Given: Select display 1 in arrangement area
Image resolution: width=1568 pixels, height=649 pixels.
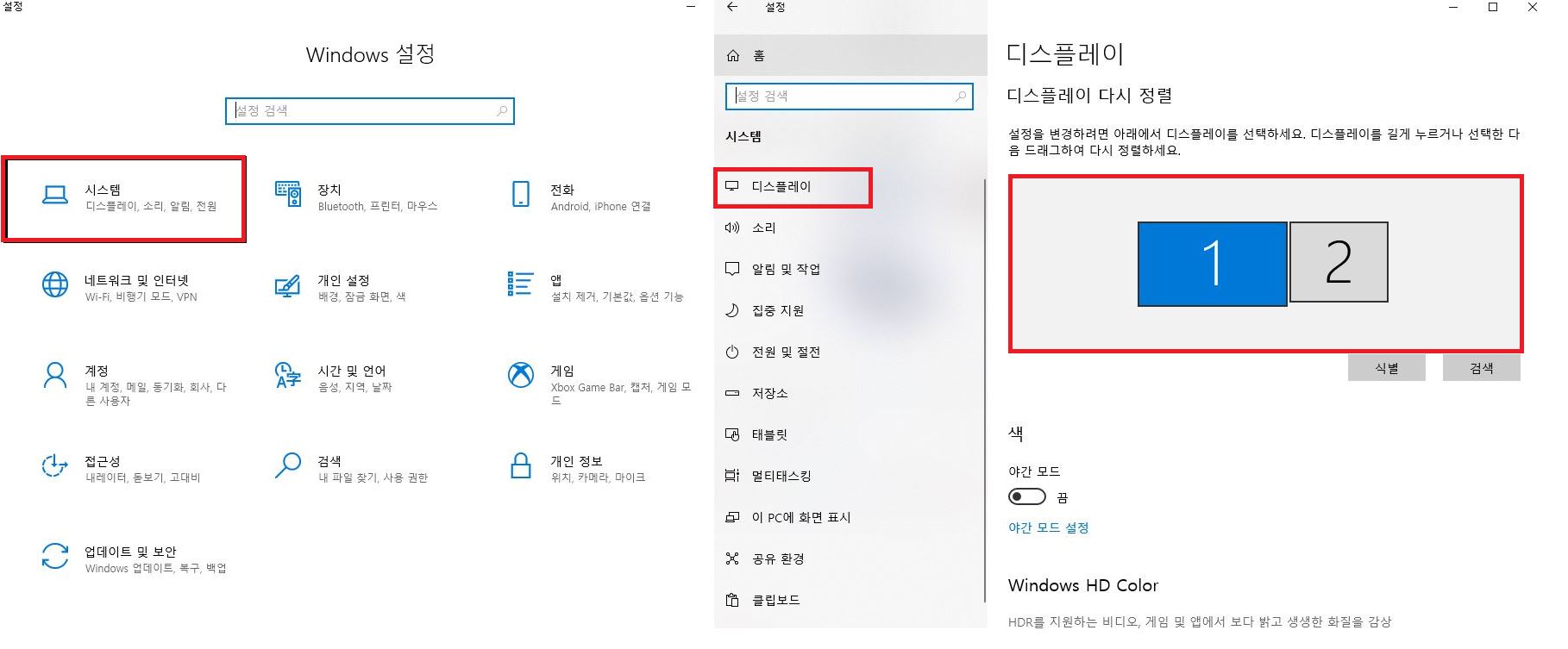Looking at the screenshot, I should 1213,264.
